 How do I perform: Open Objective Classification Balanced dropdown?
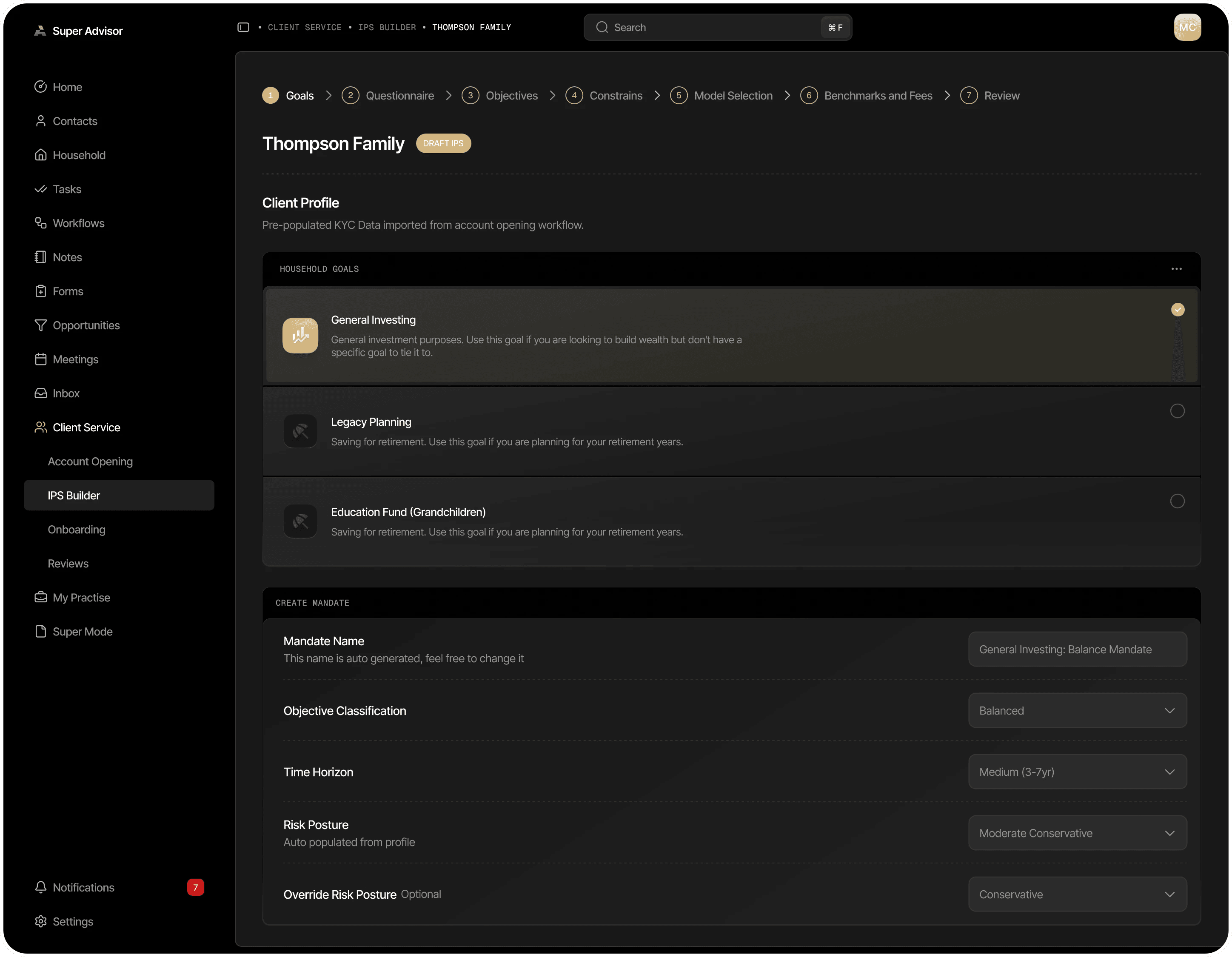pyautogui.click(x=1078, y=711)
